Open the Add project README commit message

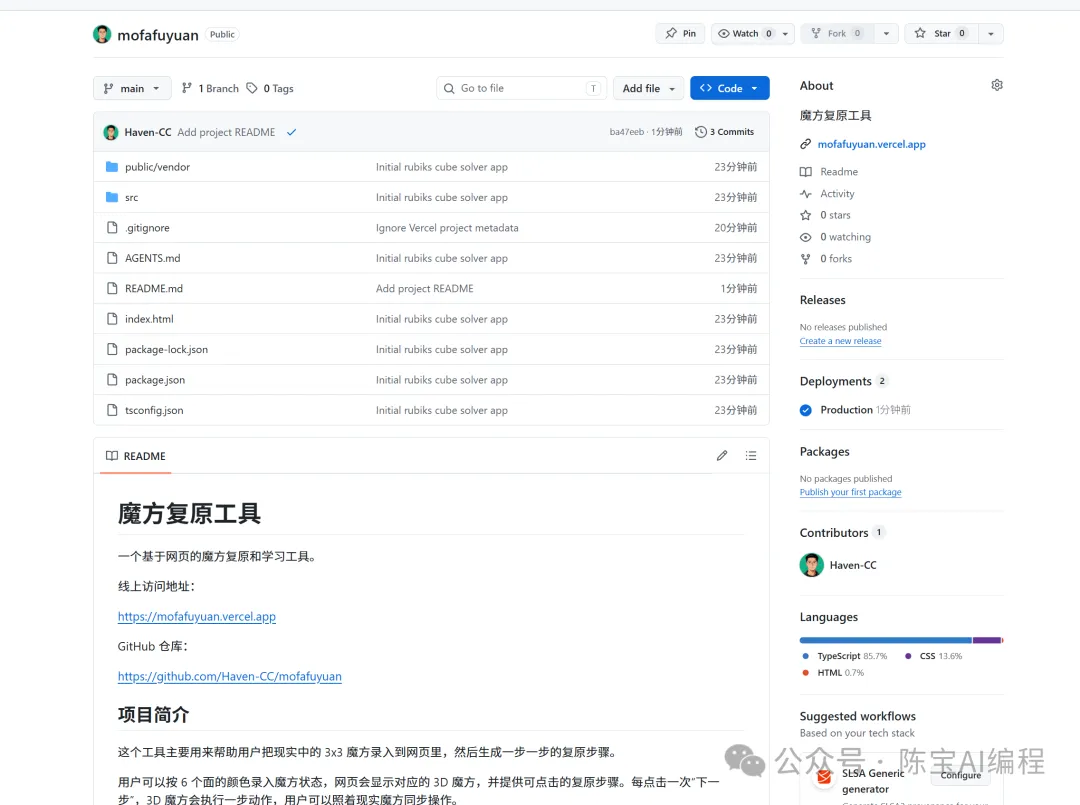pyautogui.click(x=226, y=132)
